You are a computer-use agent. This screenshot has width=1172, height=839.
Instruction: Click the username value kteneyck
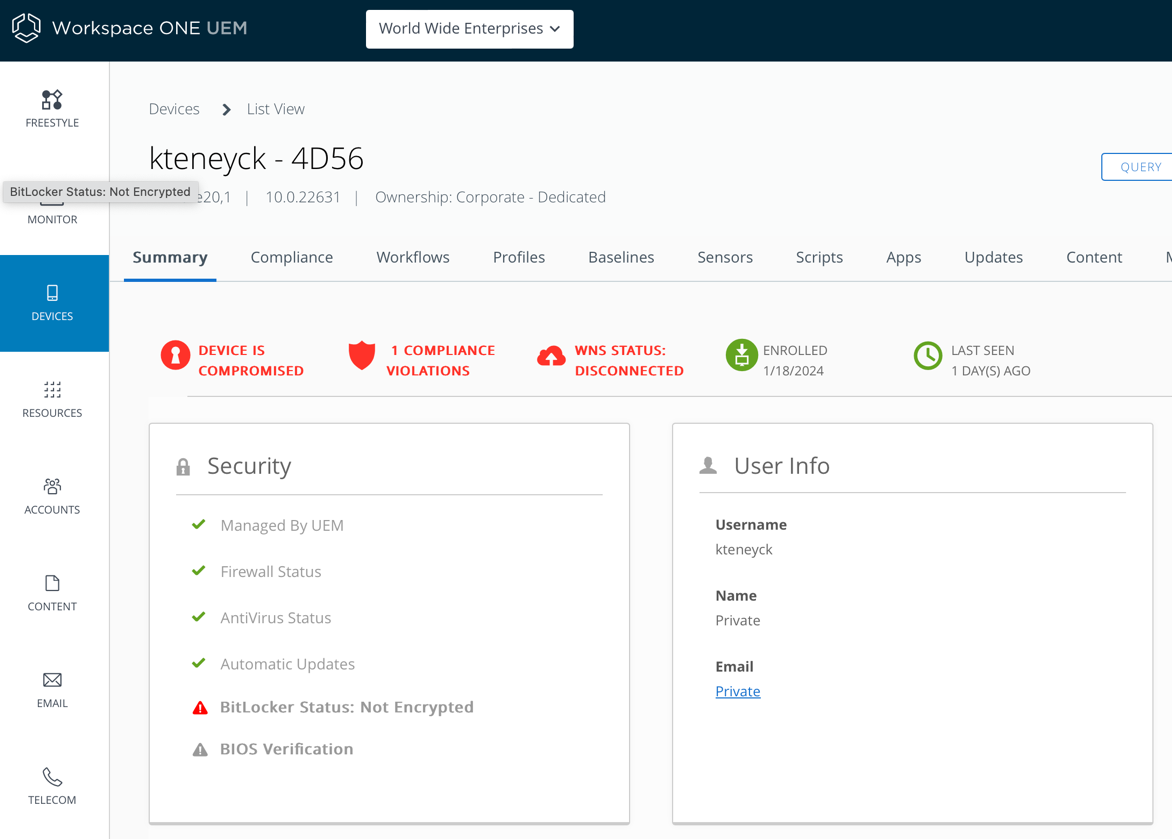744,550
